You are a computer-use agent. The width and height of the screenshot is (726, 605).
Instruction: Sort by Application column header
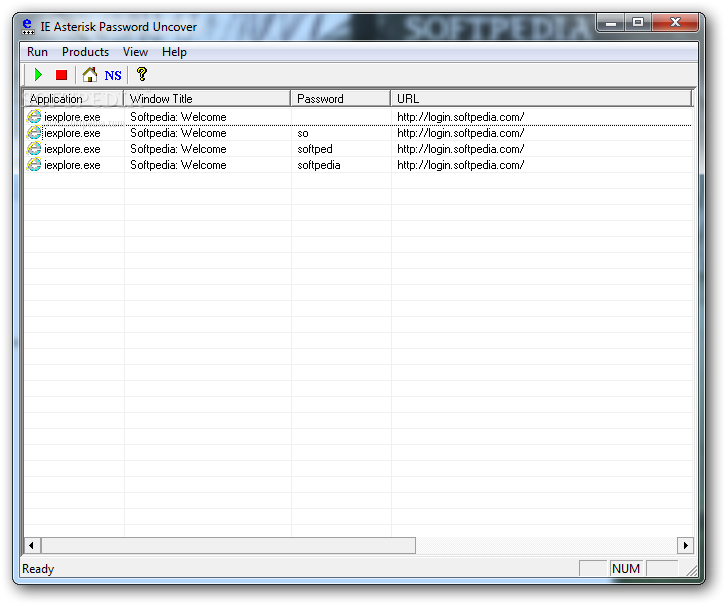73,99
